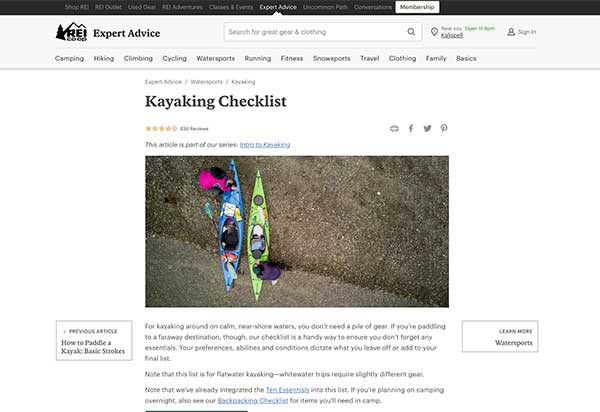Click the Membership button

click(x=417, y=7)
